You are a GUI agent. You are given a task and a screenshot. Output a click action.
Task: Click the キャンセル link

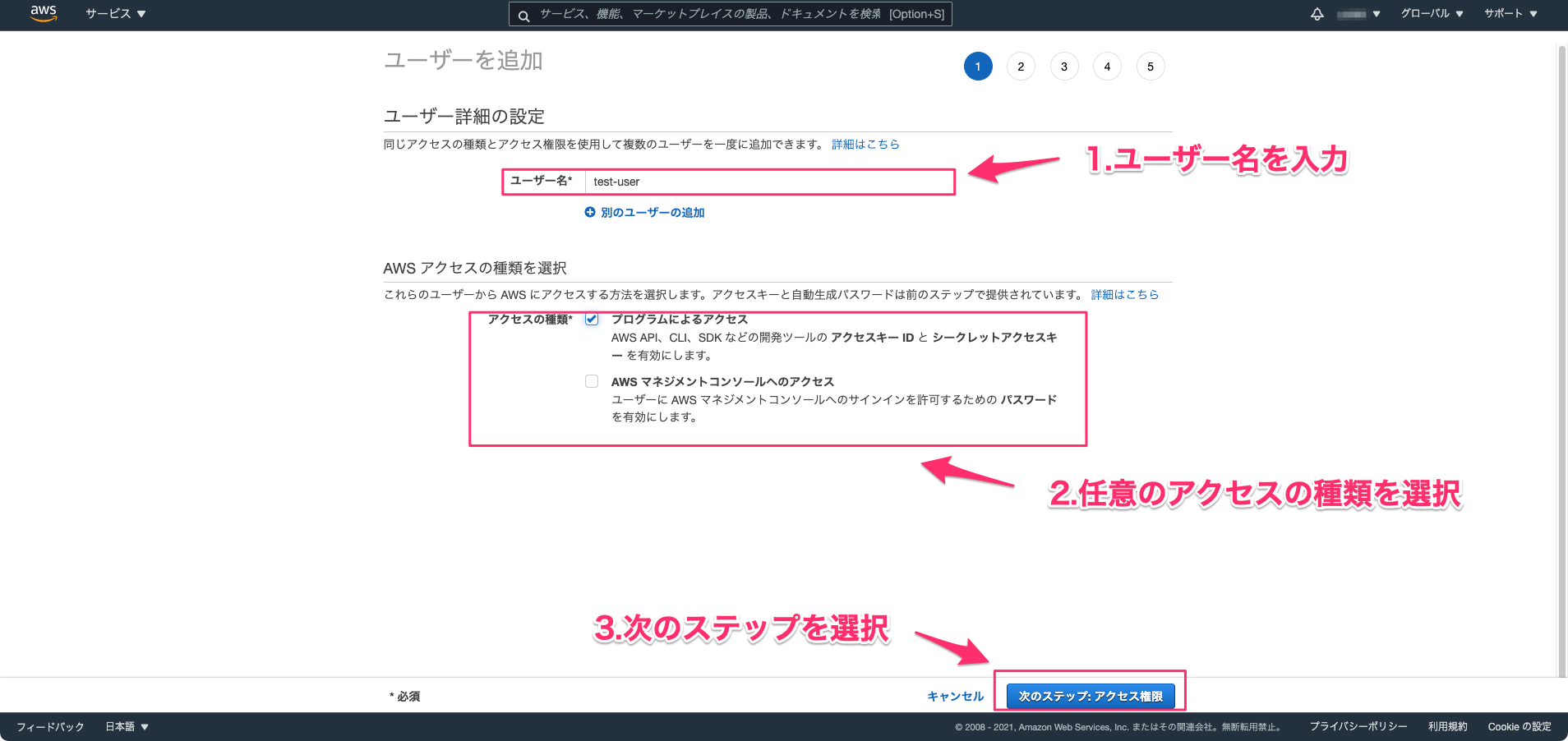coord(955,696)
